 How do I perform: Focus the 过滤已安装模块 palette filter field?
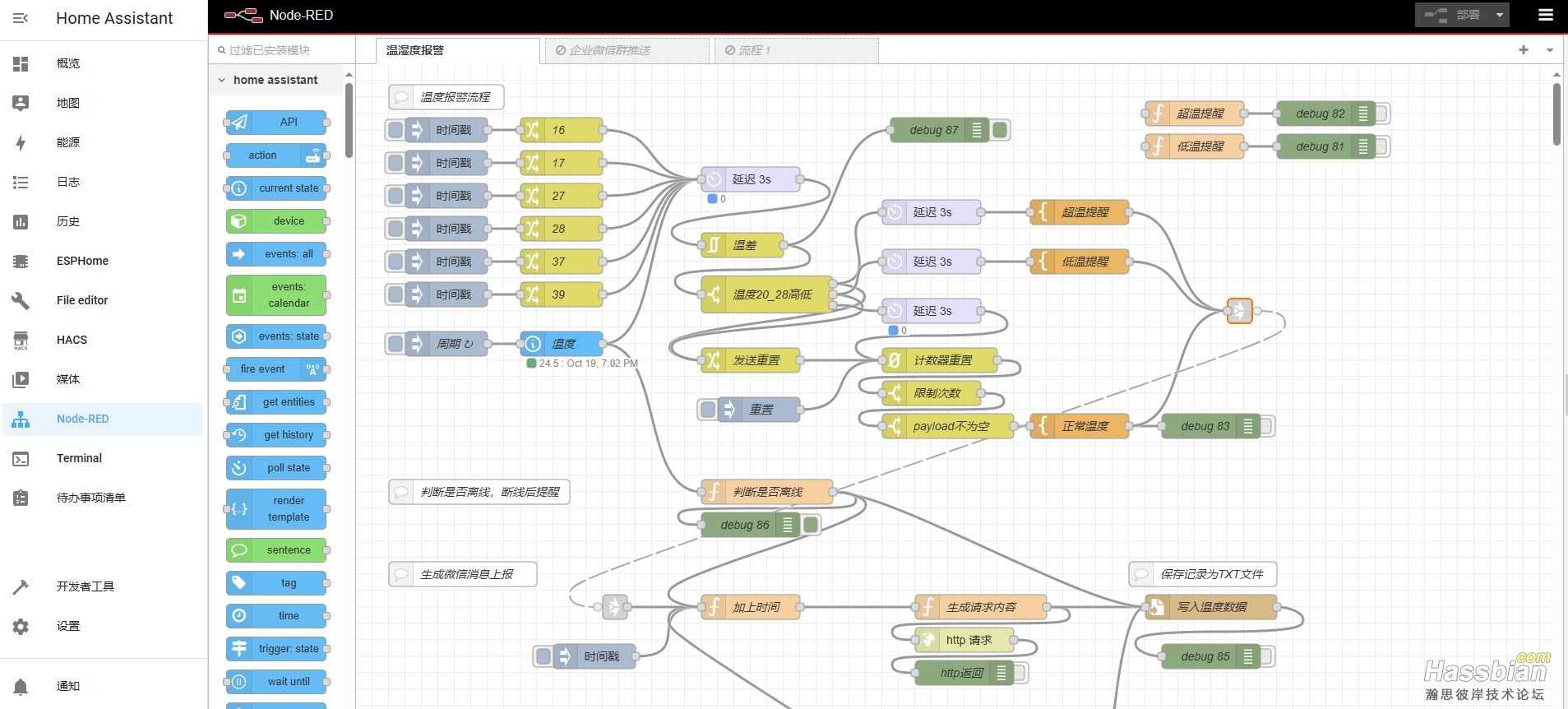282,50
